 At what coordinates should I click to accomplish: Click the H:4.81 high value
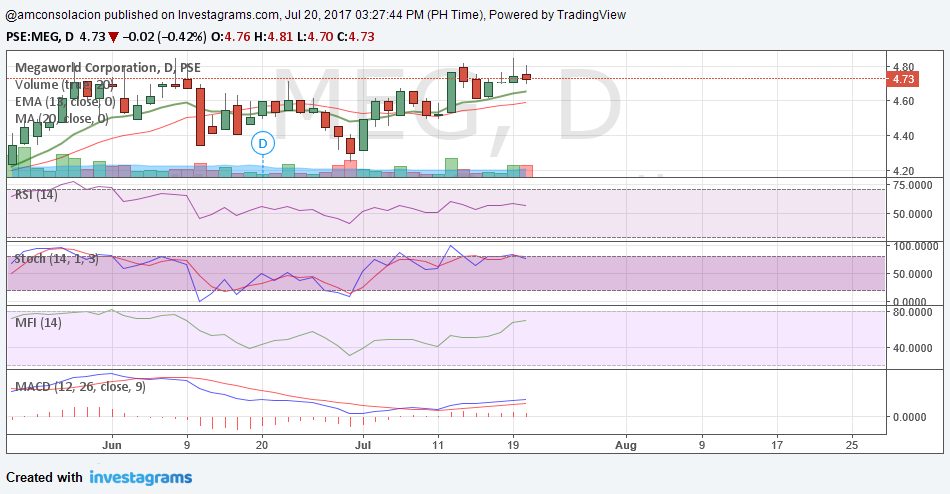[x=273, y=36]
